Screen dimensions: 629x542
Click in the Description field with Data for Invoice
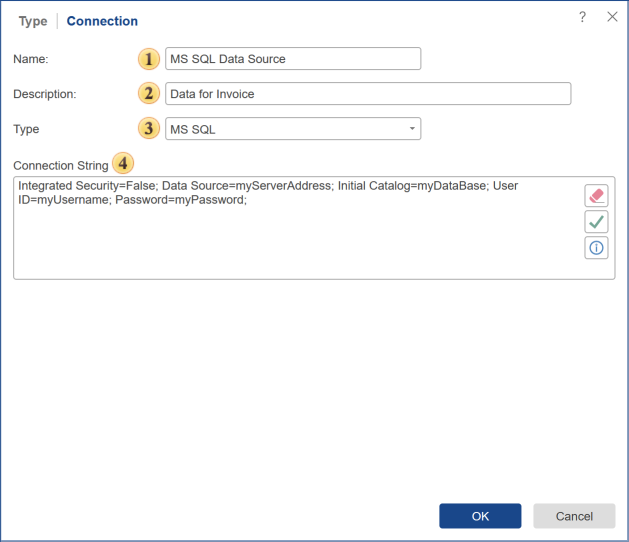point(367,94)
